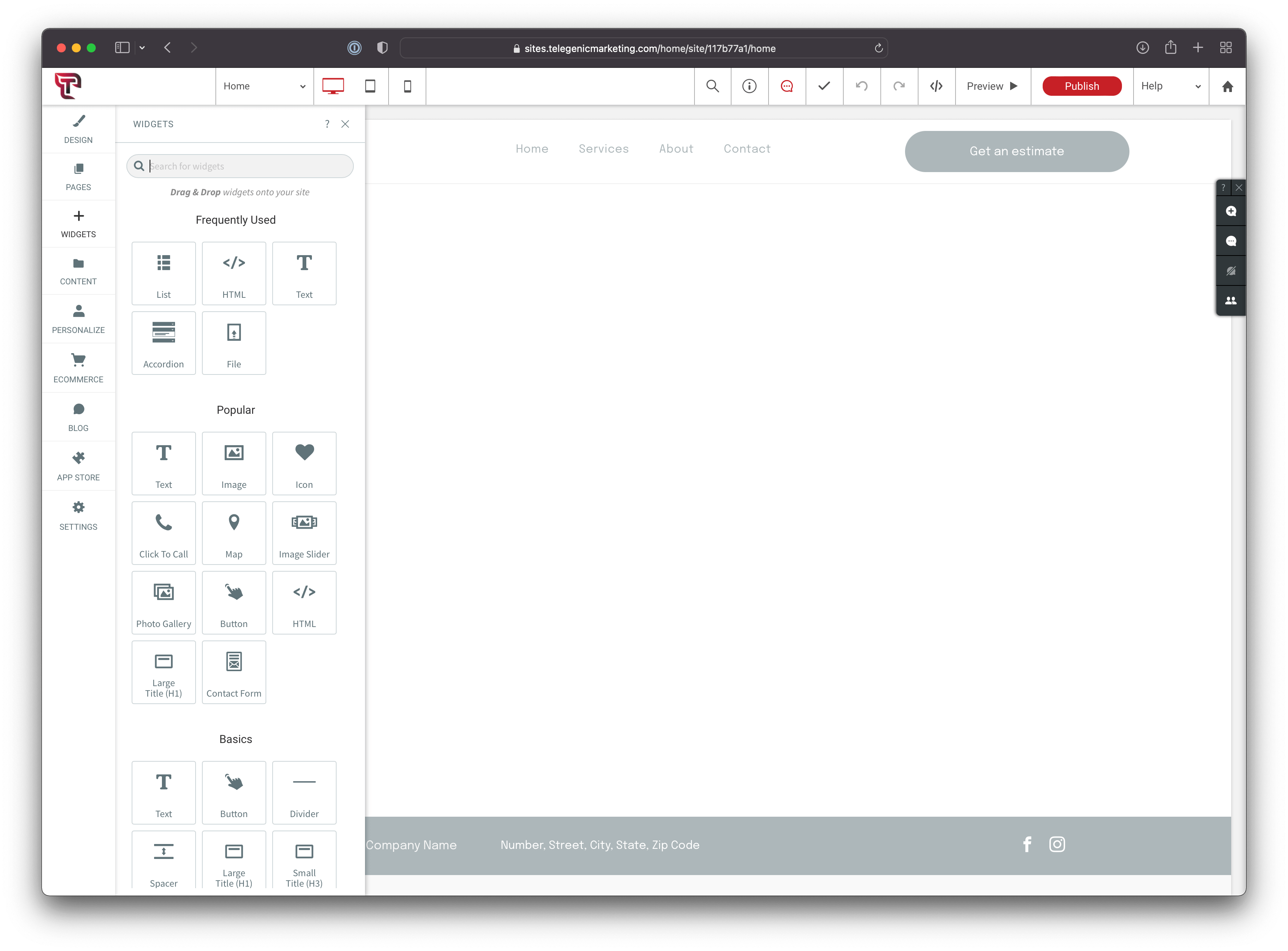This screenshot has height=951, width=1288.
Task: Select the Map widget
Action: tap(234, 533)
